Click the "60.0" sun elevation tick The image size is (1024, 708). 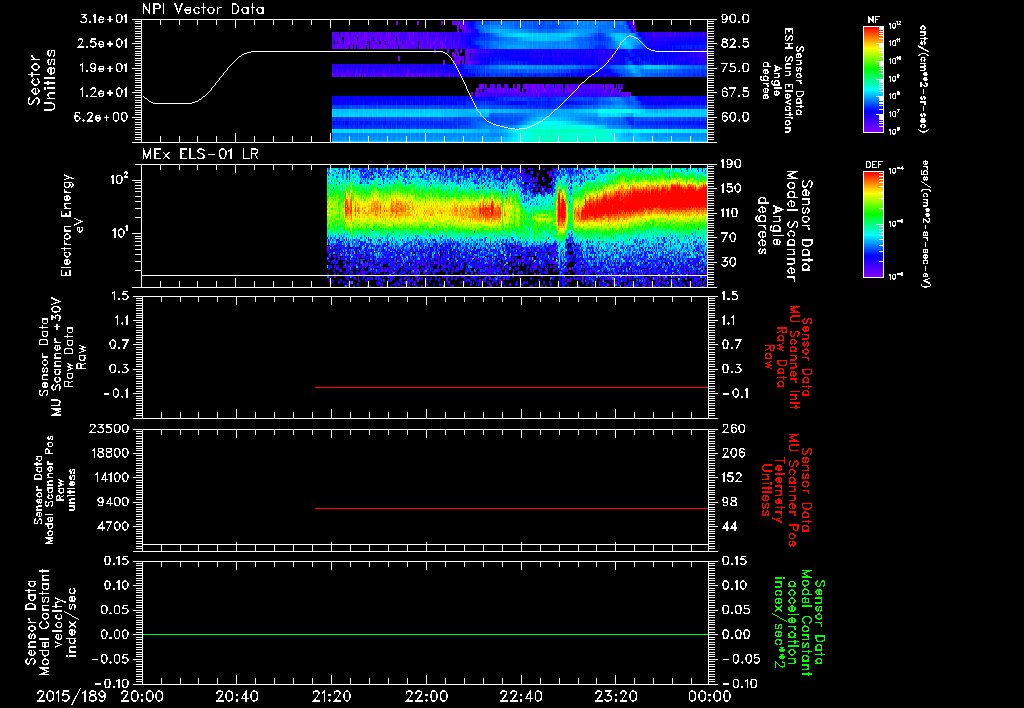pos(735,117)
